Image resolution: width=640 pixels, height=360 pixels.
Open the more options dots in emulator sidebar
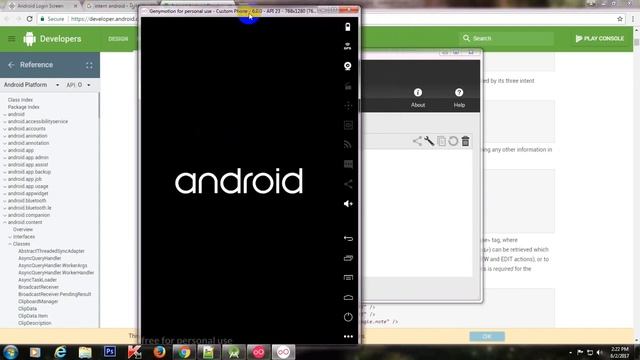pos(348,336)
